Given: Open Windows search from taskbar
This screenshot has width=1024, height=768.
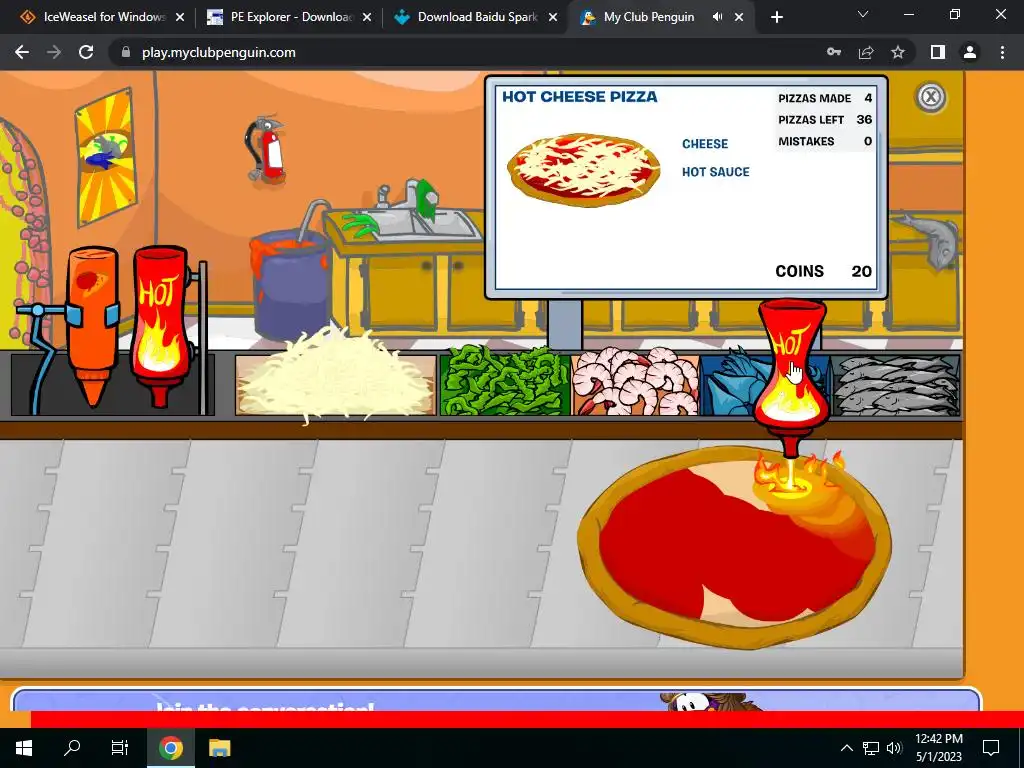Looking at the screenshot, I should [x=72, y=748].
